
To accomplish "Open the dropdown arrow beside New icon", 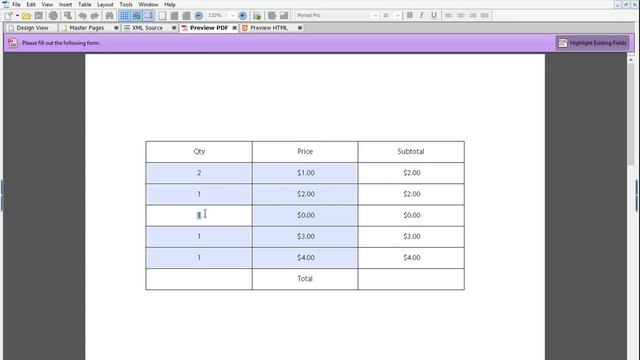I will pos(17,16).
